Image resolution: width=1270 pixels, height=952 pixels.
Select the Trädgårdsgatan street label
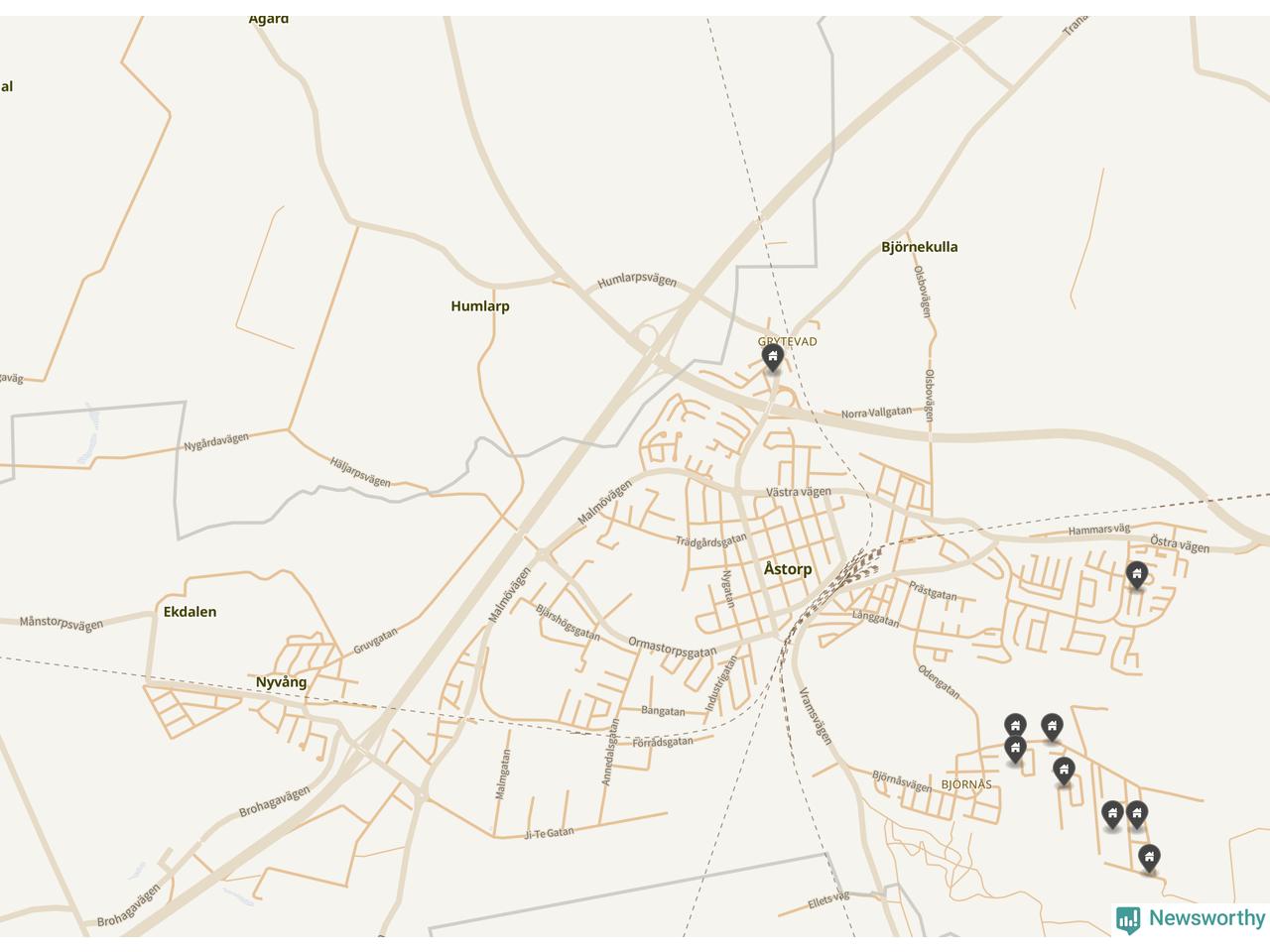point(711,540)
